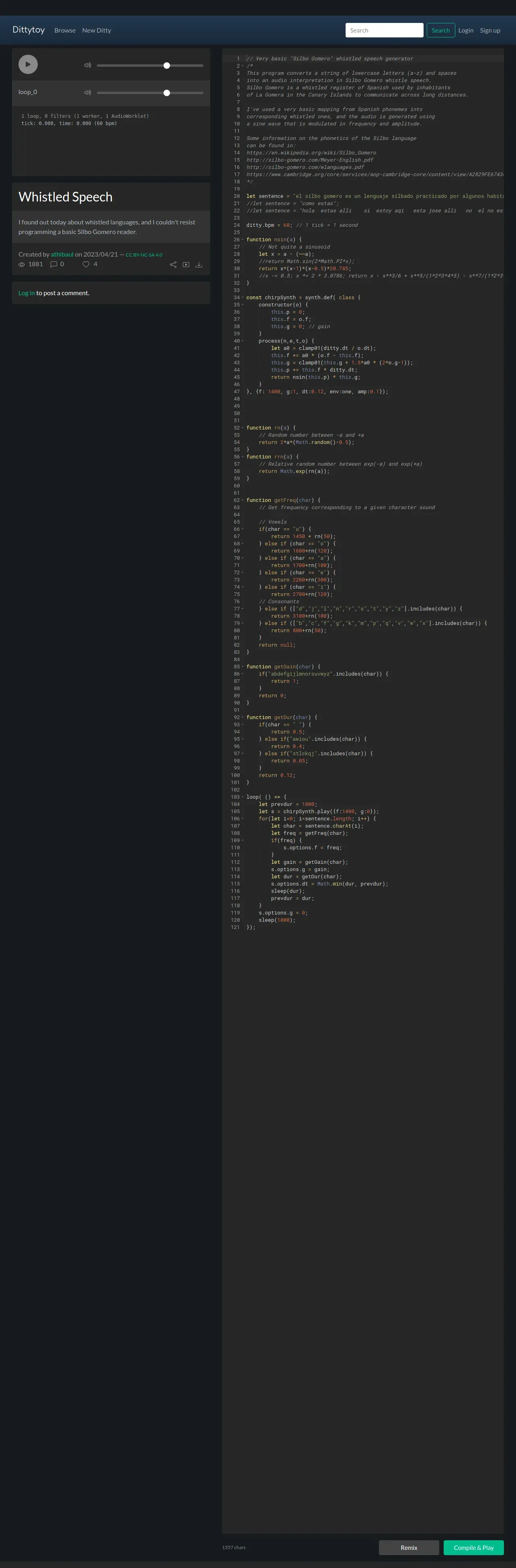This screenshot has width=516, height=1568.
Task: Open the New Ditty menu item
Action: 97,31
